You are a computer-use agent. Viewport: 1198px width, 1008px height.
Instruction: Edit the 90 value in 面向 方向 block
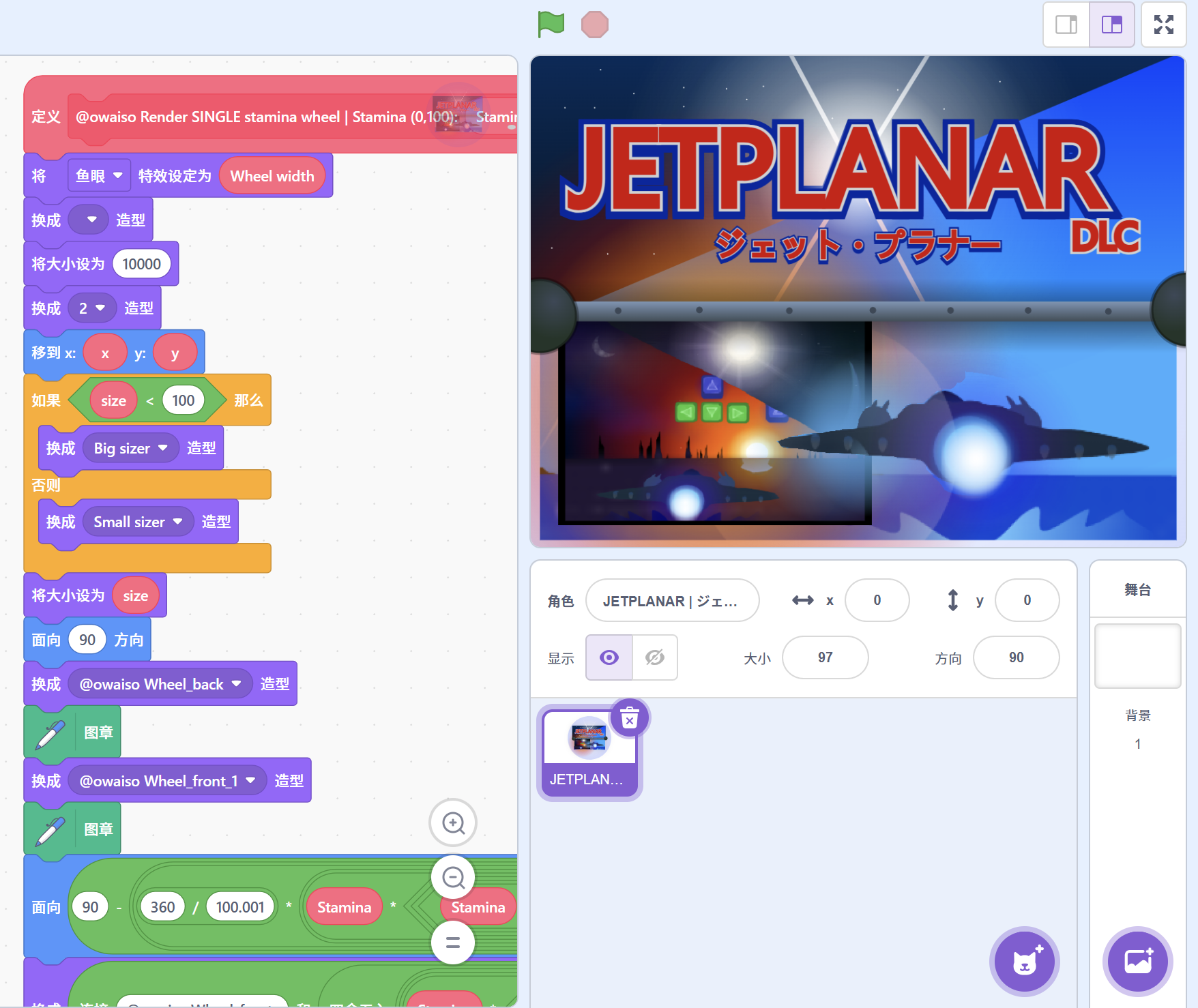pyautogui.click(x=87, y=640)
